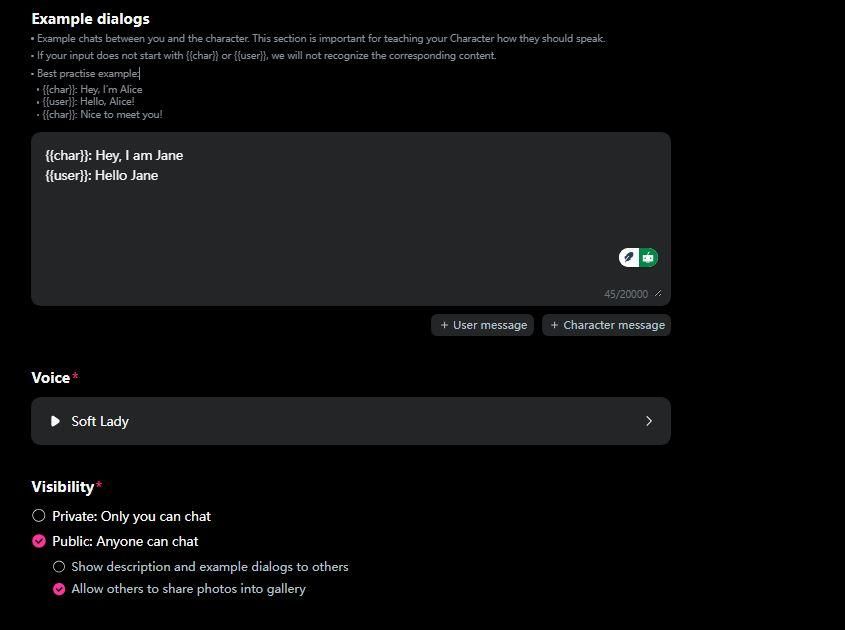Screen dimensions: 845x630
Task: Click the {{user}}: Hello Jane line
Action: point(102,175)
